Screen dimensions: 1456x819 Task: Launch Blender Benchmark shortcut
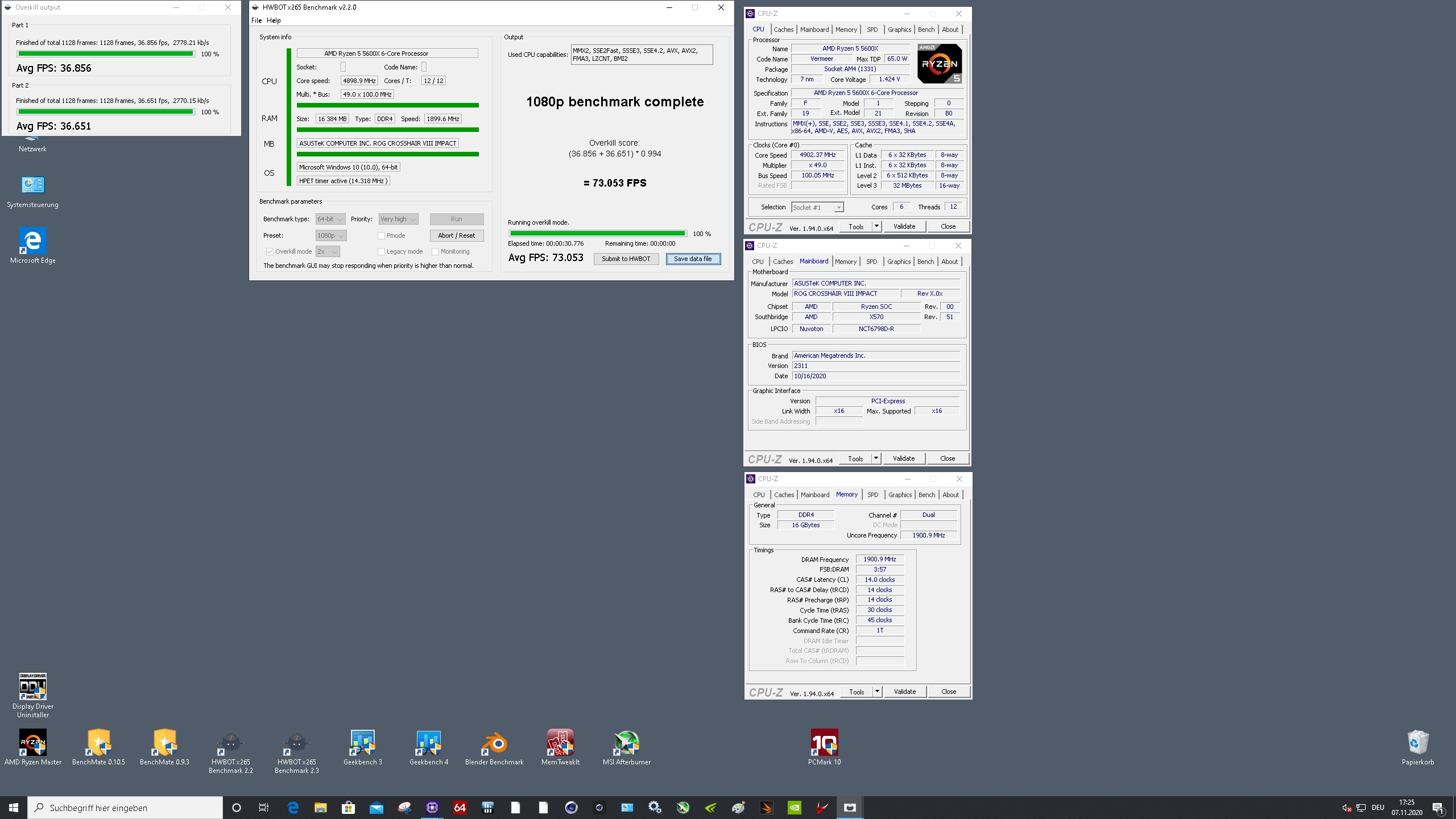point(494,747)
